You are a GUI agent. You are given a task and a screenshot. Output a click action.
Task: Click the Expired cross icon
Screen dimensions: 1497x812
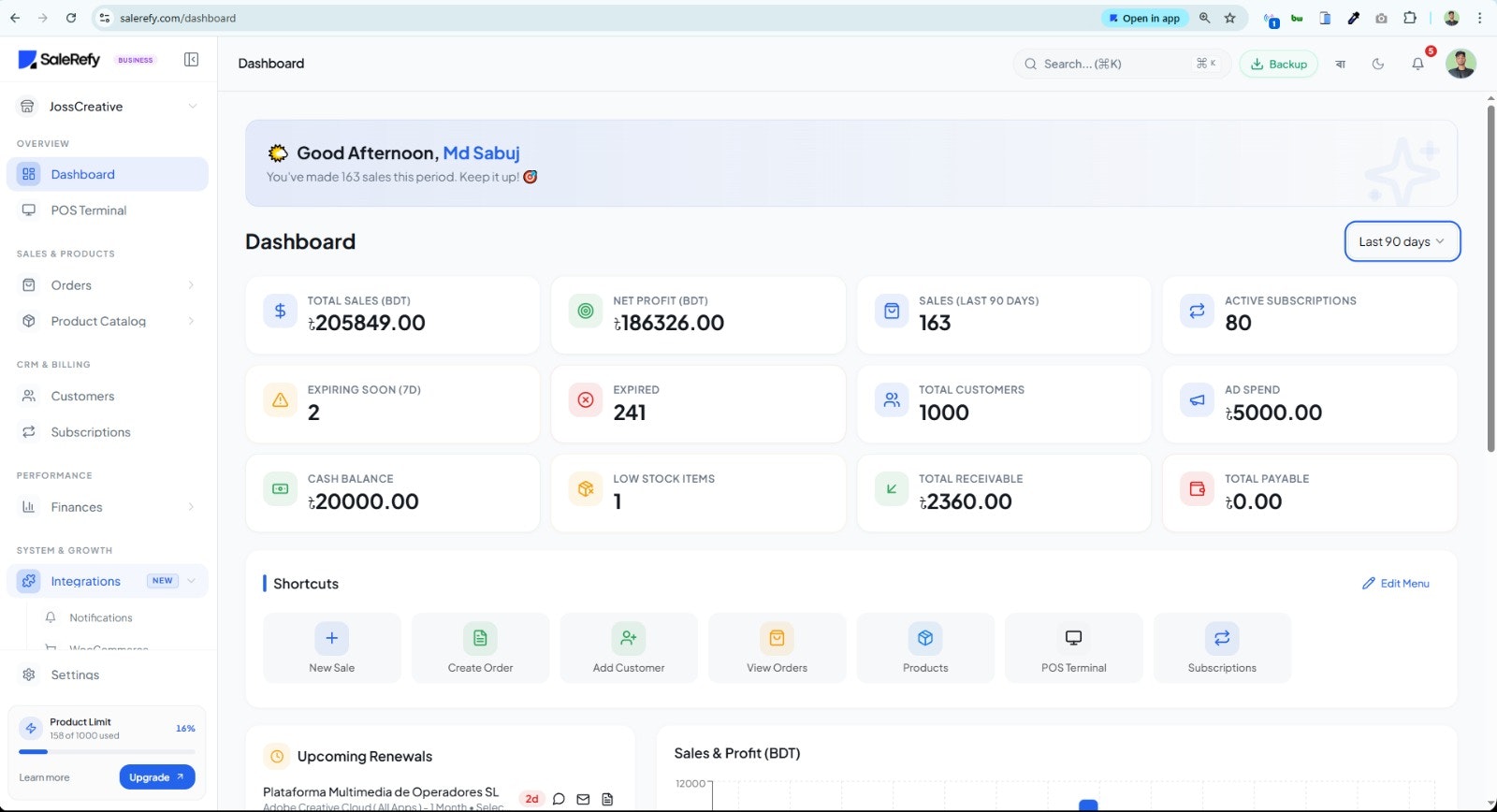point(586,399)
